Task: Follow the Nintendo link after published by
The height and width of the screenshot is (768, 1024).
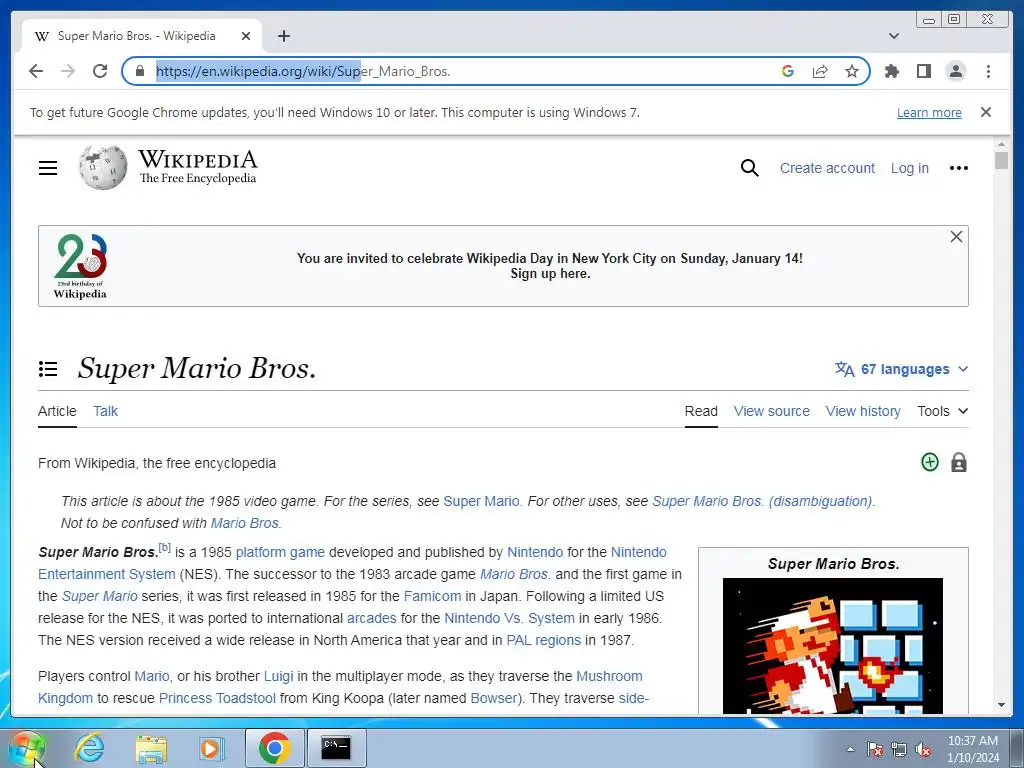Action: (x=535, y=552)
